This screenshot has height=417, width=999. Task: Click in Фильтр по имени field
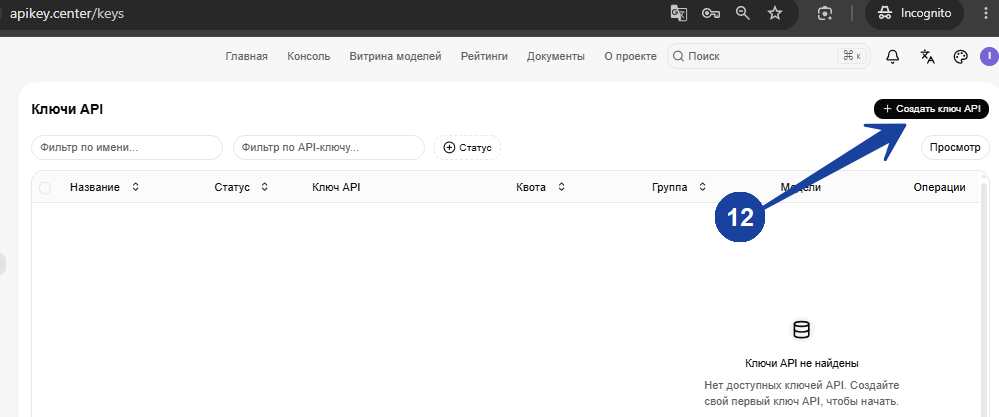click(x=127, y=147)
